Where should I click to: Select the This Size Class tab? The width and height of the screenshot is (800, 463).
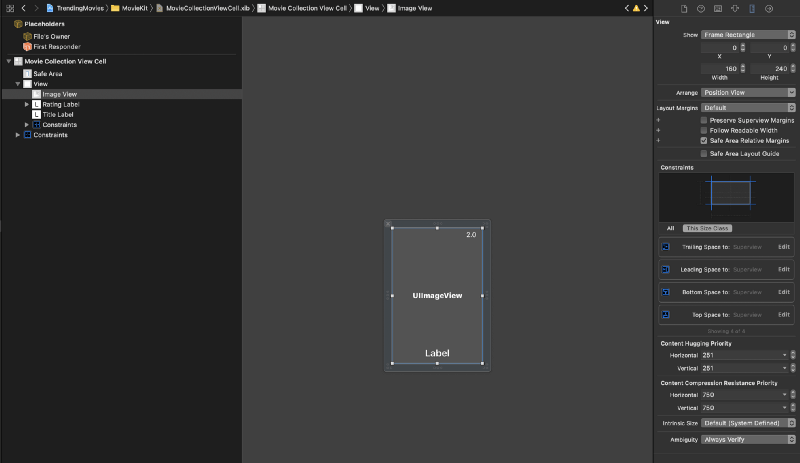707,228
